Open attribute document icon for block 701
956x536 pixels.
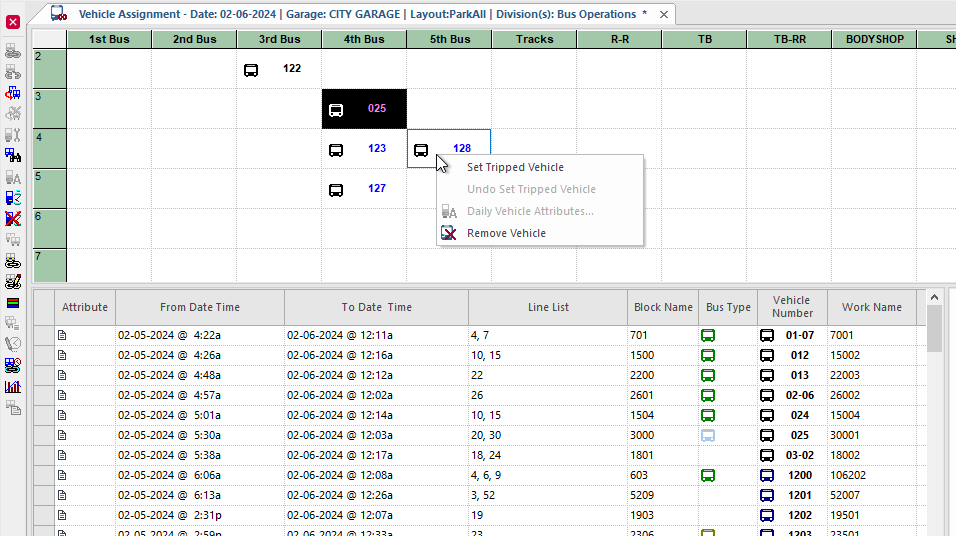tap(62, 335)
